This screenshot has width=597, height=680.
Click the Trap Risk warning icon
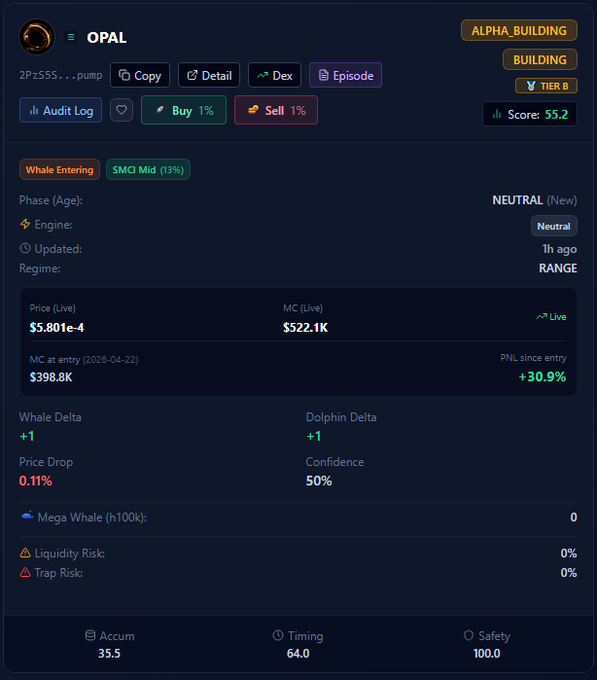point(25,572)
